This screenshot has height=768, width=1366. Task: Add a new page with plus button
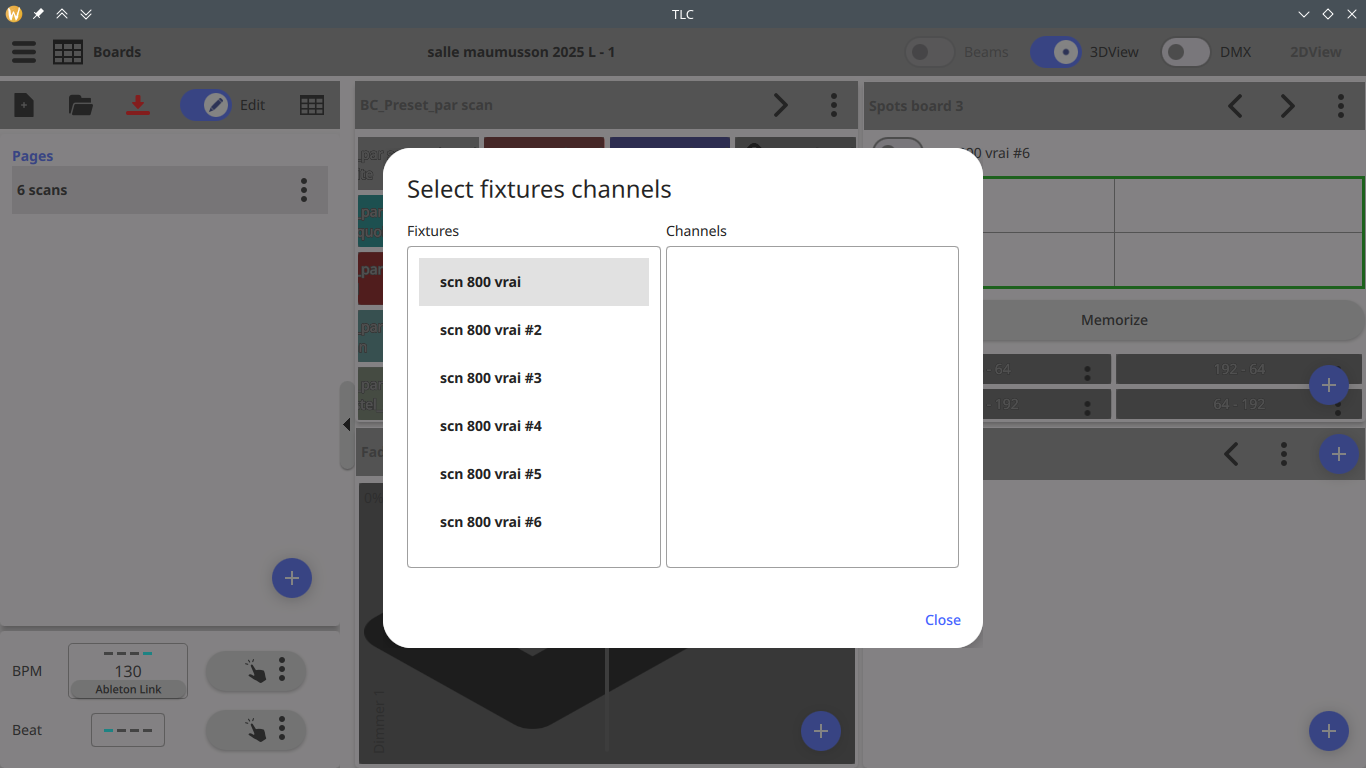292,578
